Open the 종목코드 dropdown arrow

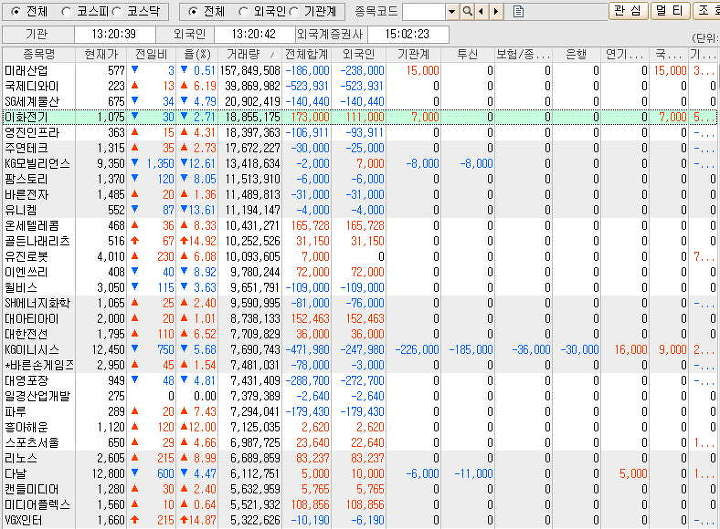[x=452, y=11]
